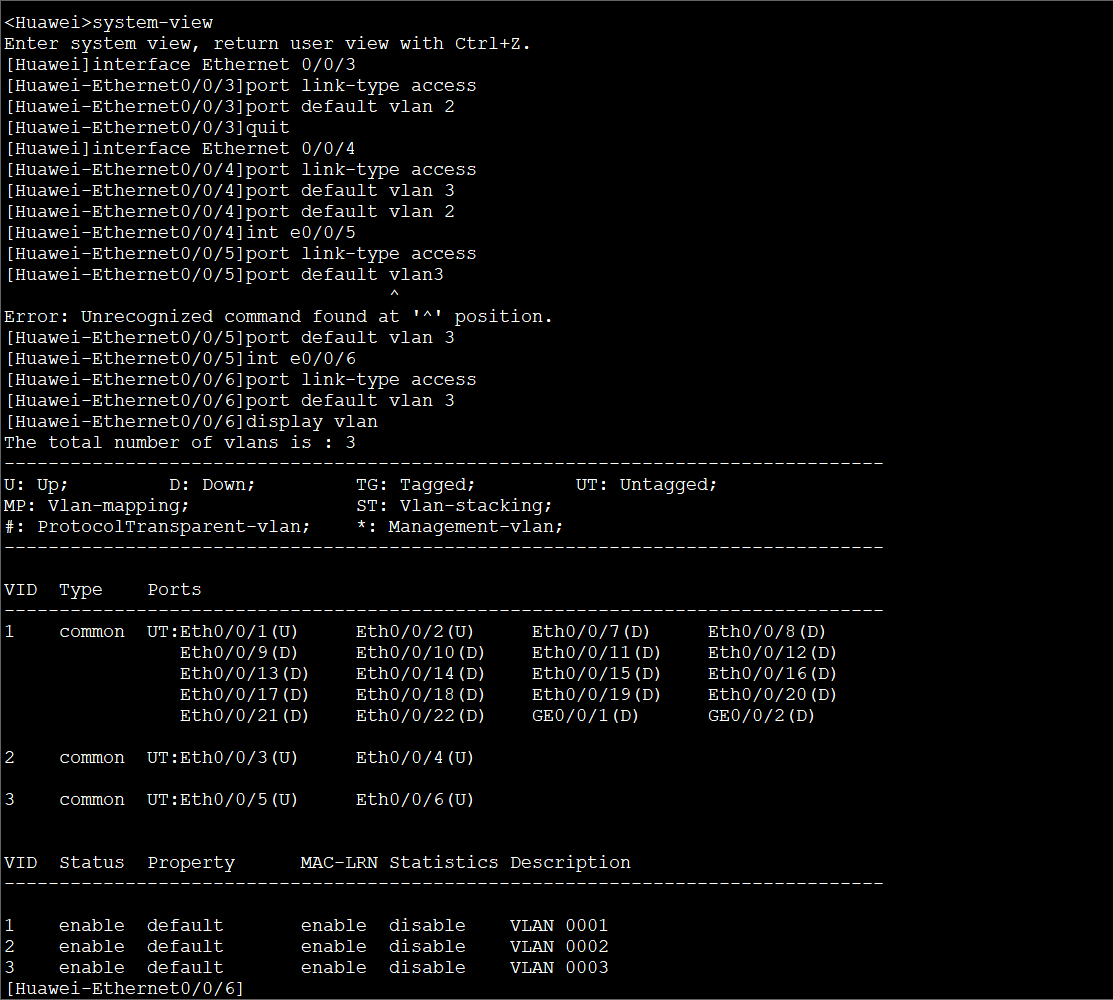Select 'Eth0/0/3(U)' in VLAN 2 row
1113x1000 pixels.
(239, 758)
